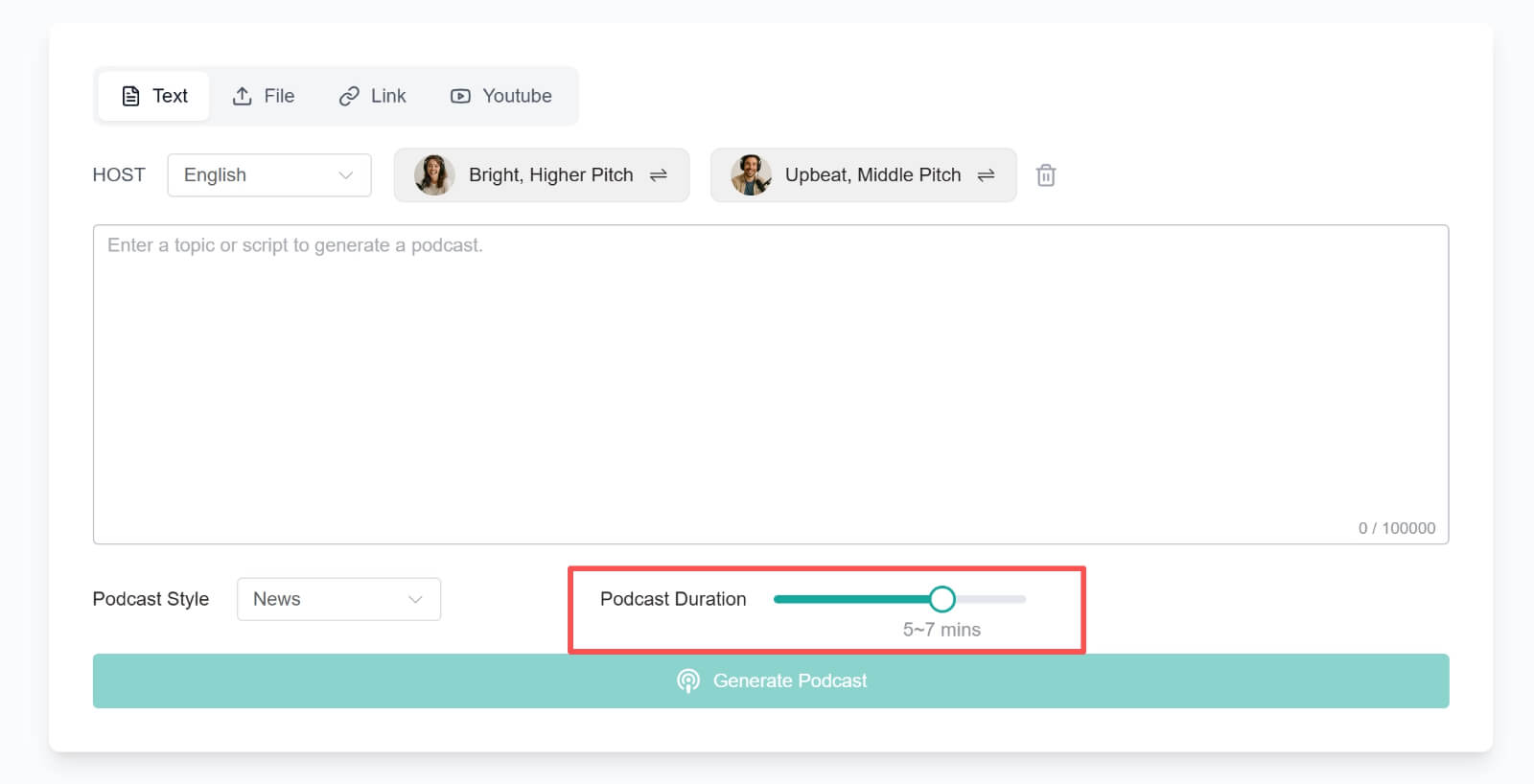Click the play icon on the Youtube tab
This screenshot has width=1534, height=784.
coord(460,96)
